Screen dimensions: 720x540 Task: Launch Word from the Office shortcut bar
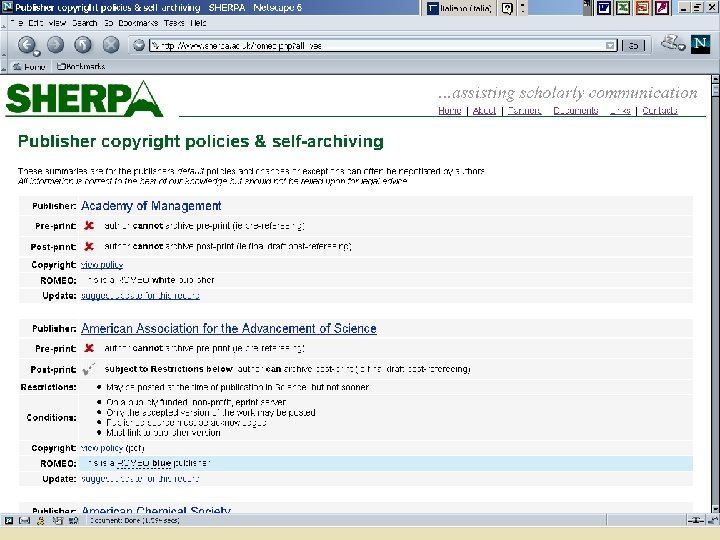click(x=603, y=7)
